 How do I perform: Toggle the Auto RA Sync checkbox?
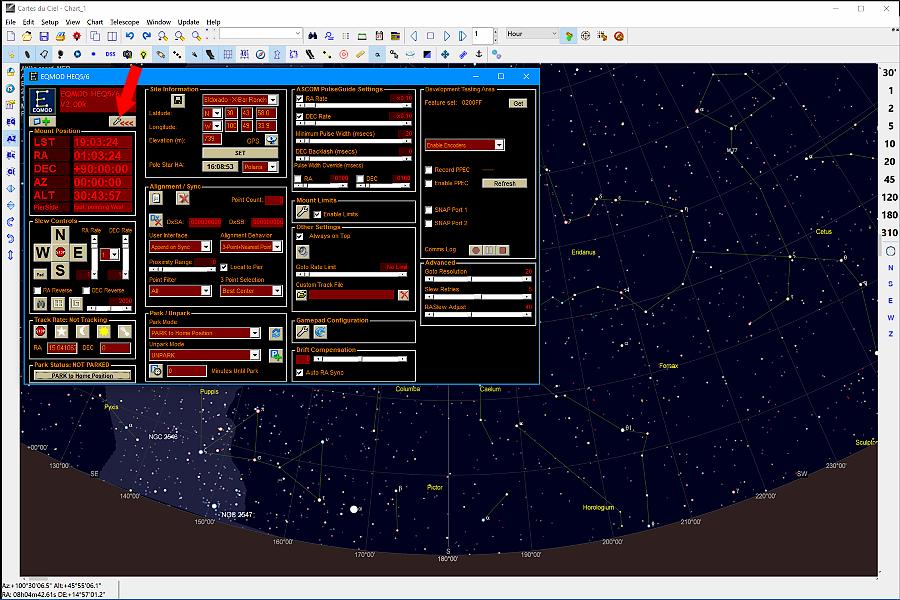click(300, 373)
